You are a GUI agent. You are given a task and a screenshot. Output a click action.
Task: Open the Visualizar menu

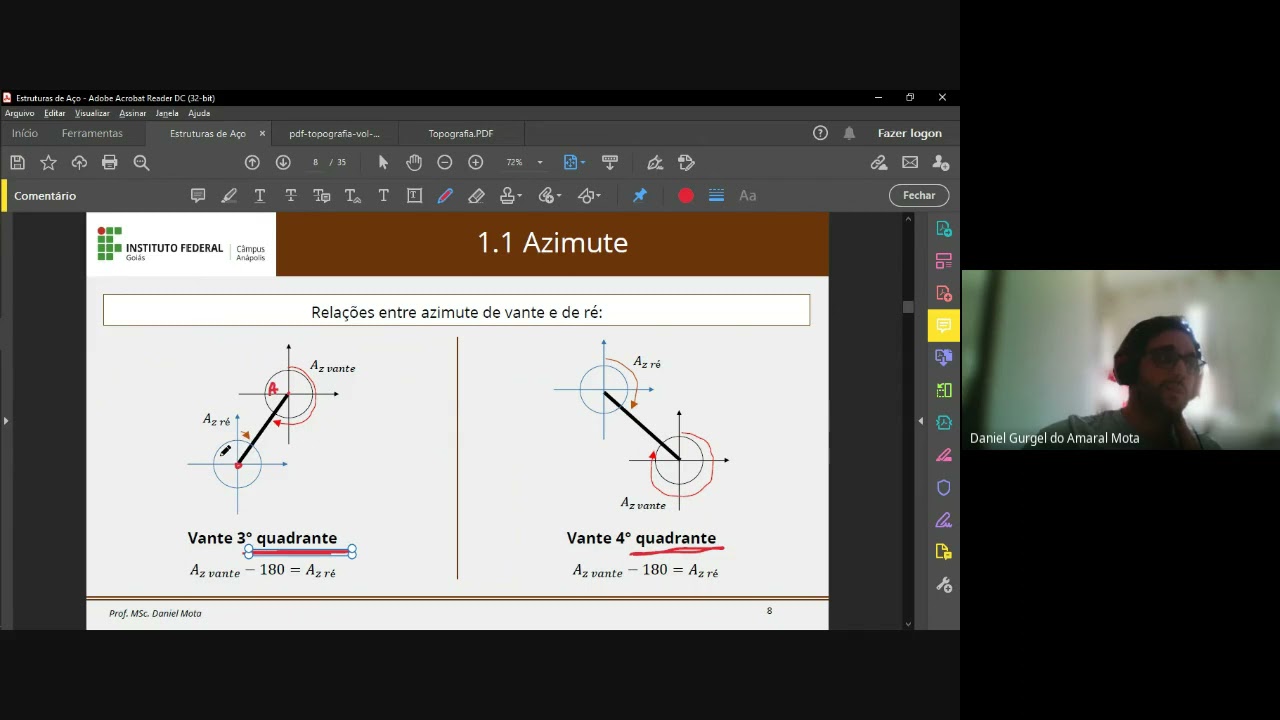92,113
